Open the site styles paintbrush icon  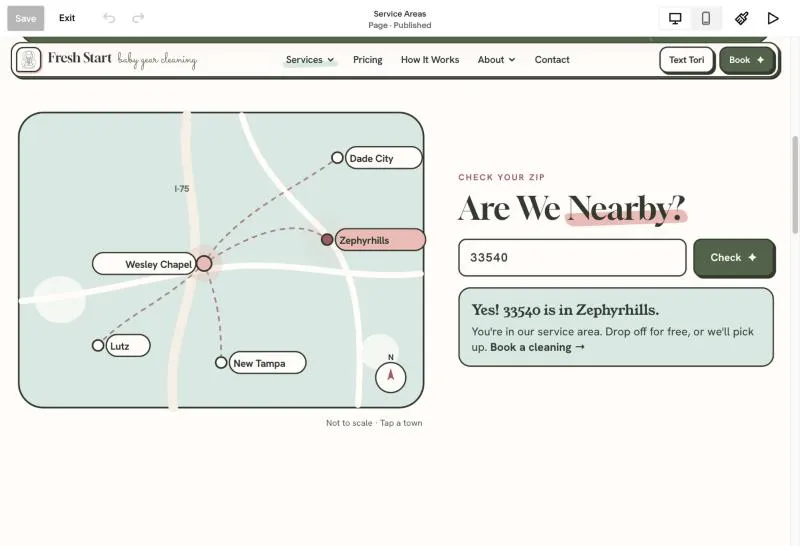[x=741, y=18]
